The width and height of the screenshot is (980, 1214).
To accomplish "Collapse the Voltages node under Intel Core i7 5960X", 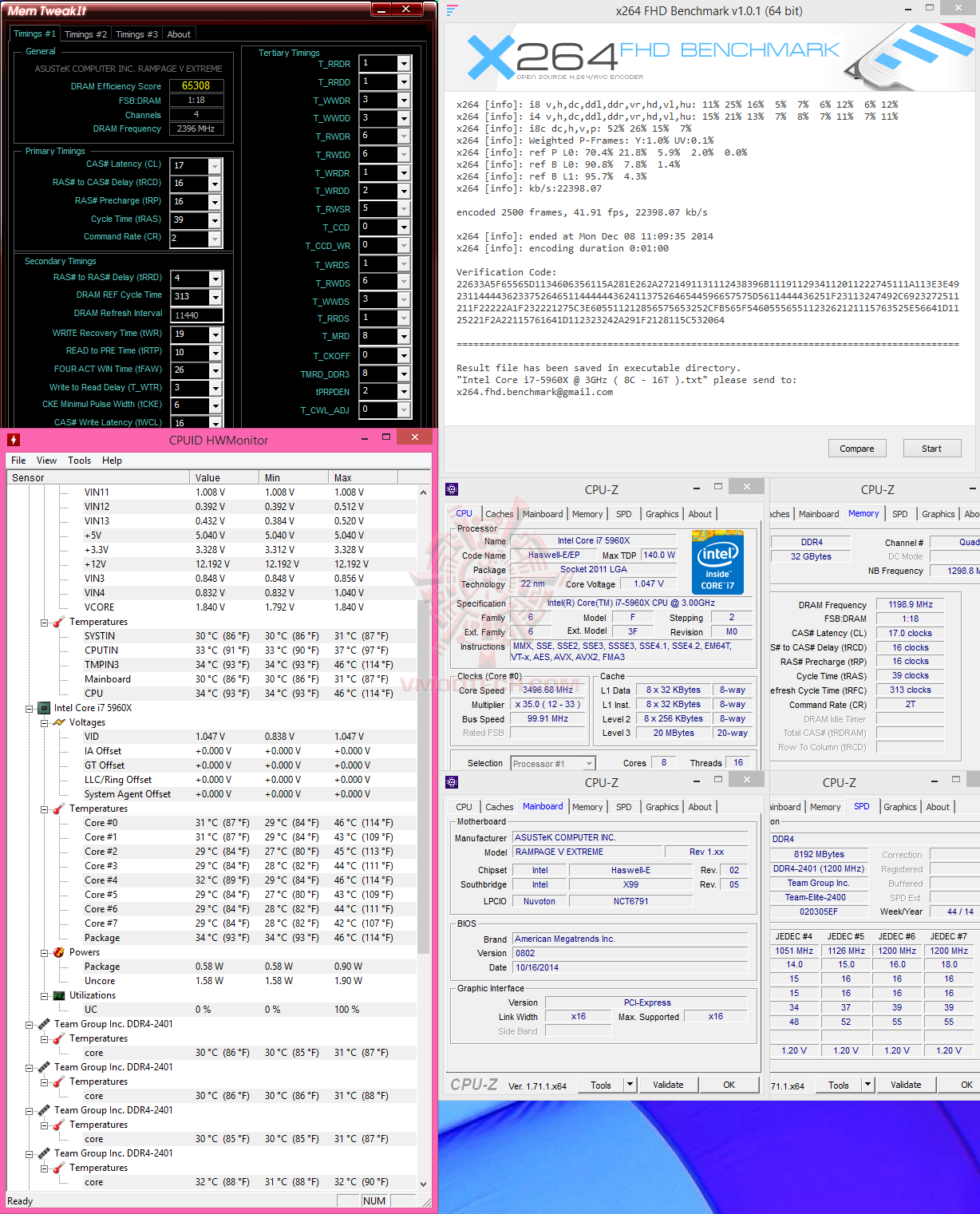I will pyautogui.click(x=45, y=722).
